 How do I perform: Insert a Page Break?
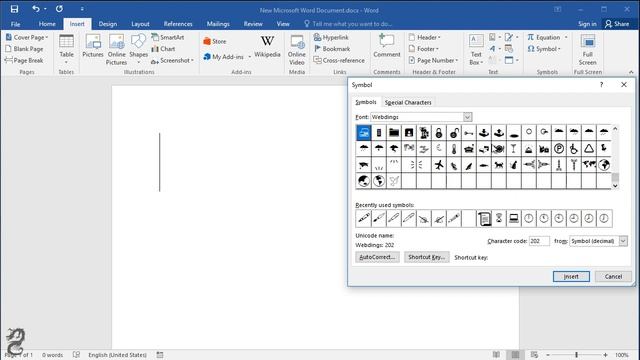[24, 60]
